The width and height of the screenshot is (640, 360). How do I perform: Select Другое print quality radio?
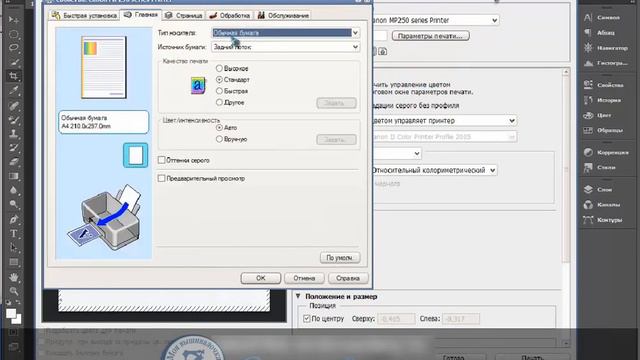coord(219,102)
